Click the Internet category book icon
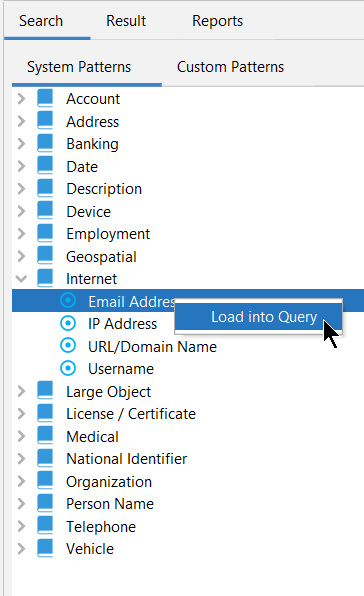Viewport: 364px width, 596px height. pyautogui.click(x=45, y=278)
